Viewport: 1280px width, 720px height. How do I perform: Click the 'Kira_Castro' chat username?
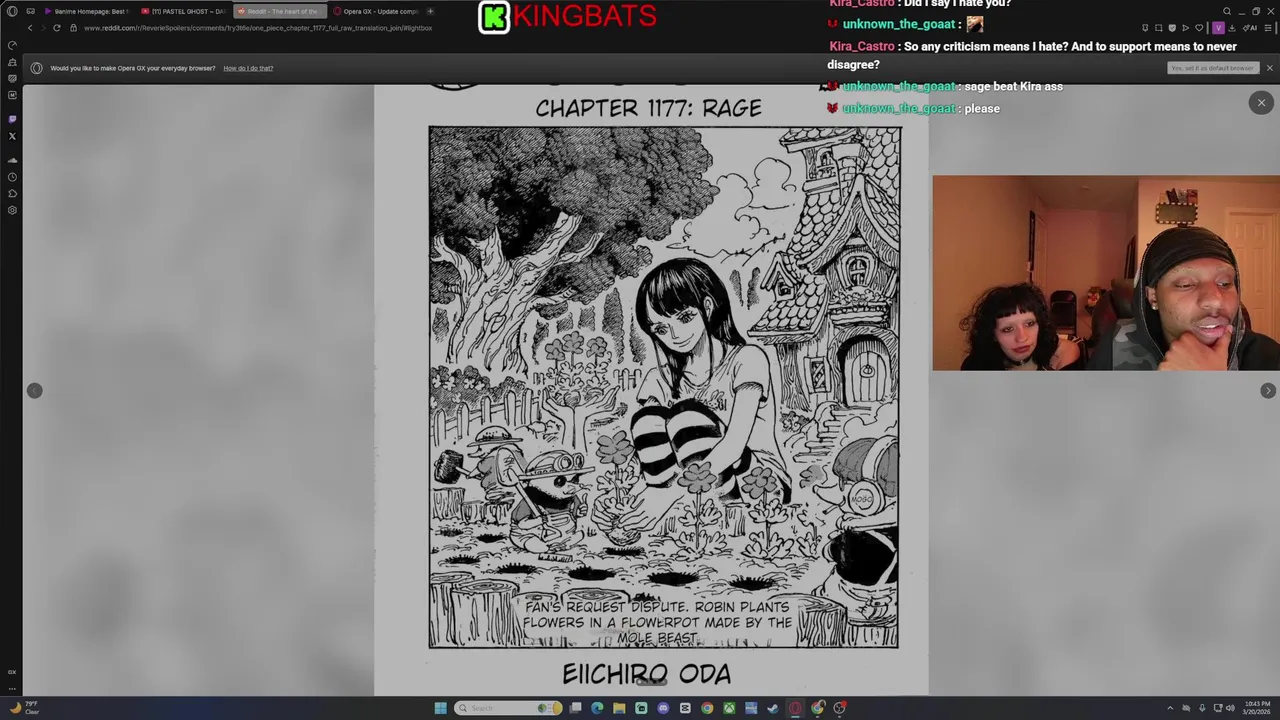click(x=862, y=47)
